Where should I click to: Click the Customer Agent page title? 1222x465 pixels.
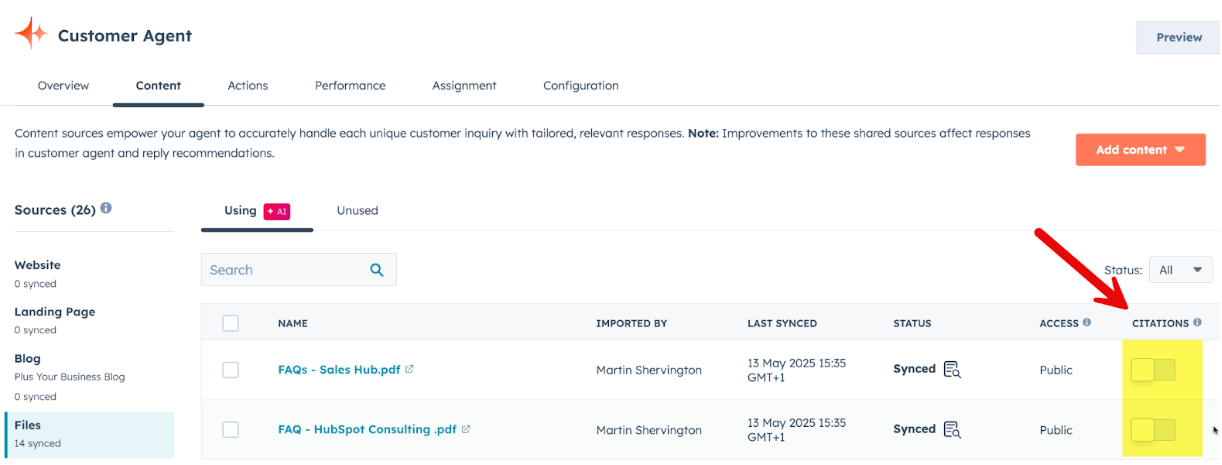[125, 36]
